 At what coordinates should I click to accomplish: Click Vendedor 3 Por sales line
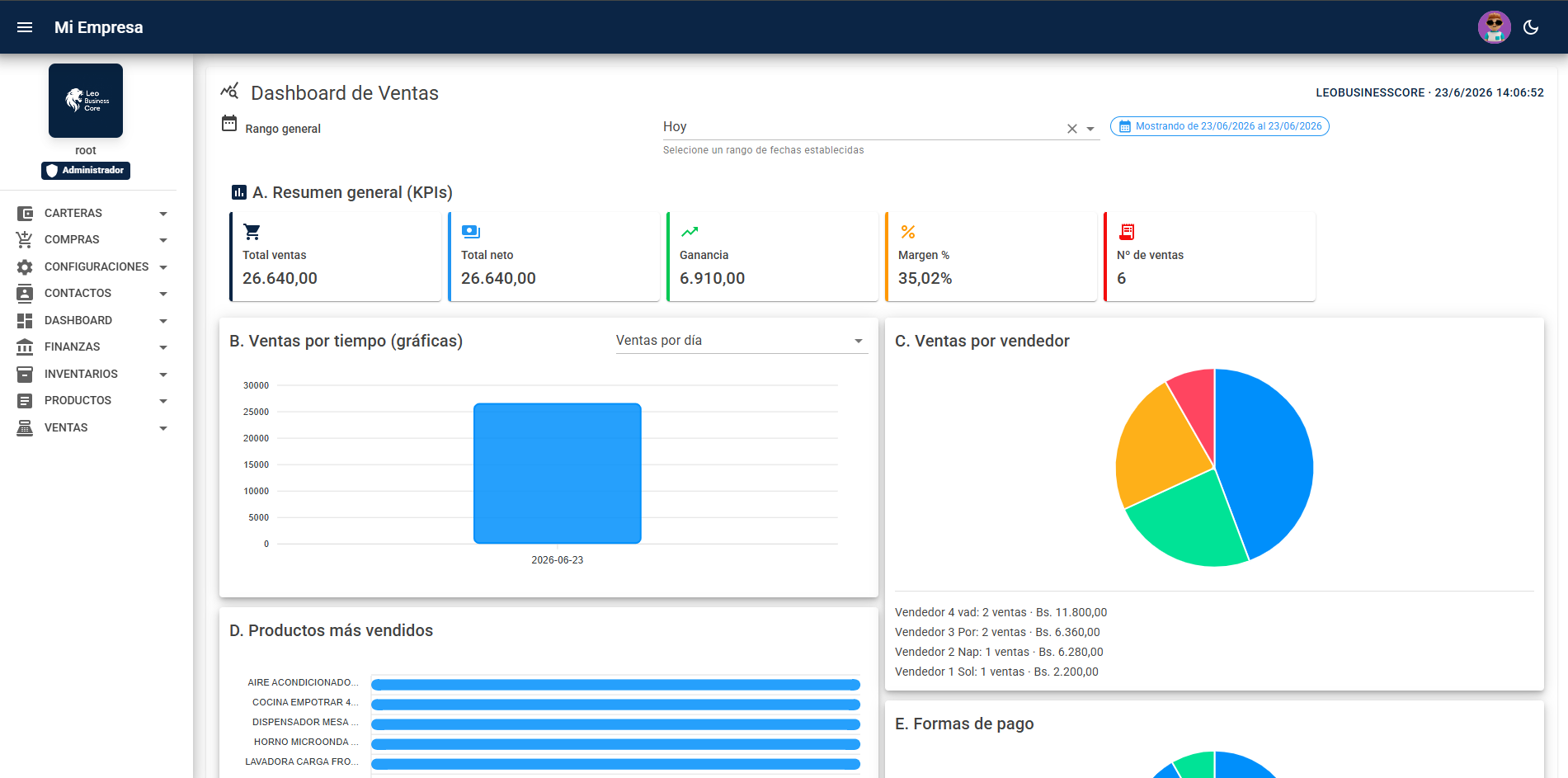tap(997, 632)
